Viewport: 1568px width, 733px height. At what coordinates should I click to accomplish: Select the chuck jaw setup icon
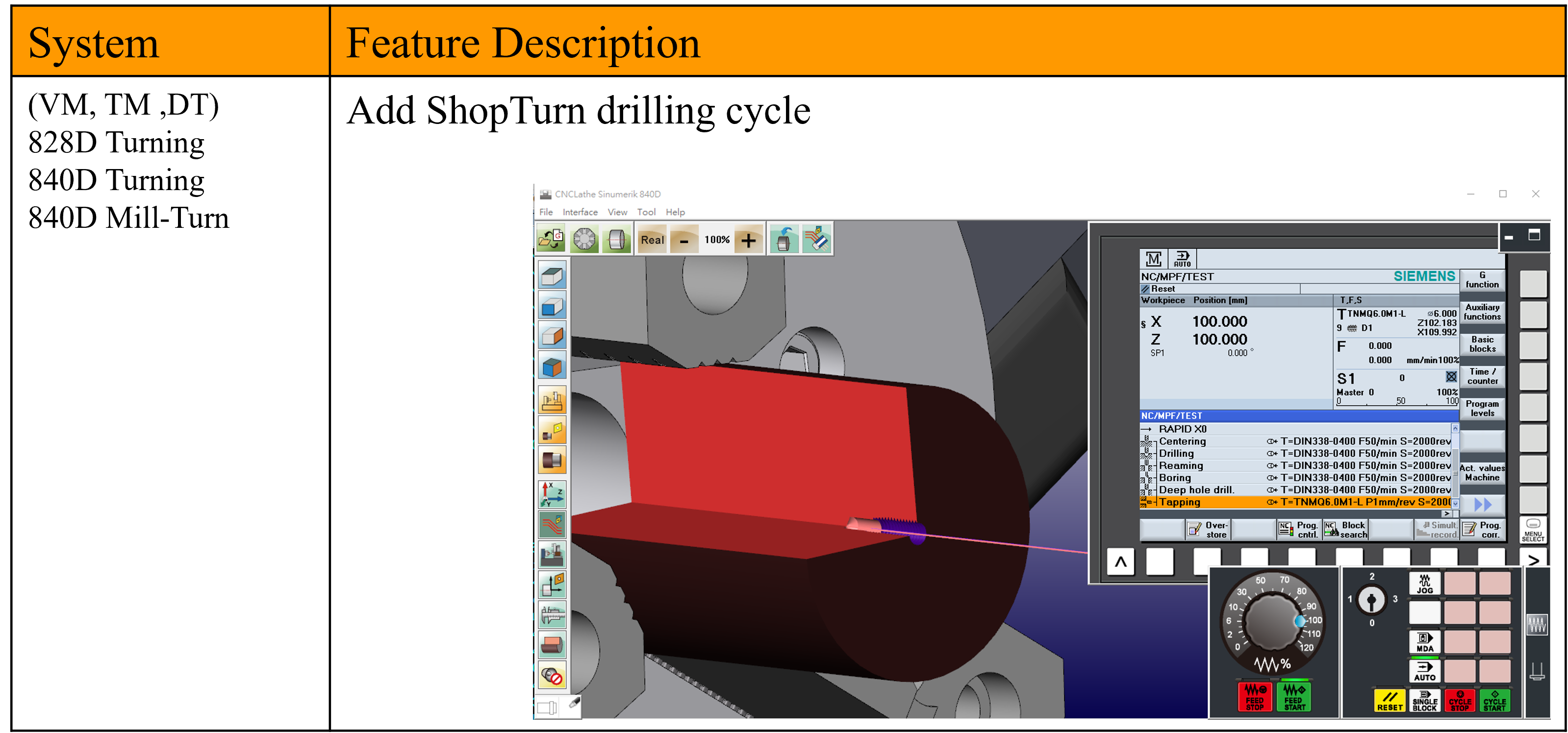584,239
